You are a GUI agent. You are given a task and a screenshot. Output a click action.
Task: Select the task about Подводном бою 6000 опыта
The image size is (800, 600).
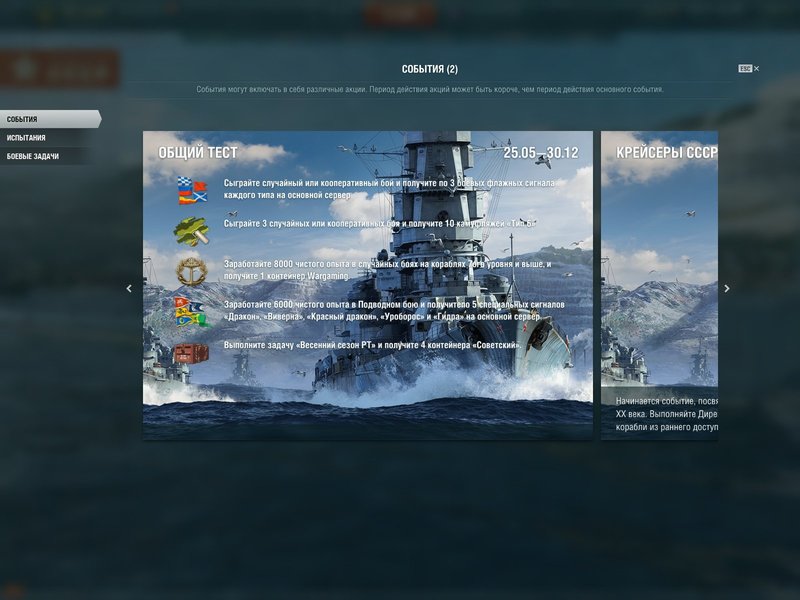394,310
